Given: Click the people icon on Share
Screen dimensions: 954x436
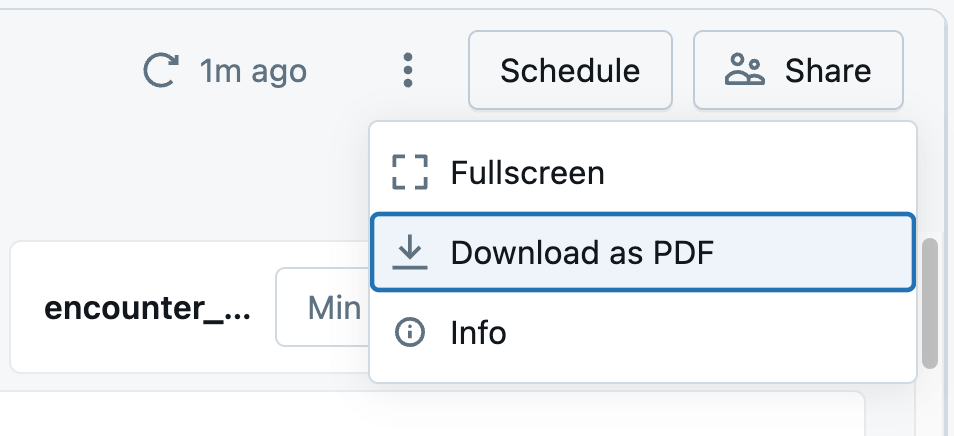Looking at the screenshot, I should [x=744, y=71].
